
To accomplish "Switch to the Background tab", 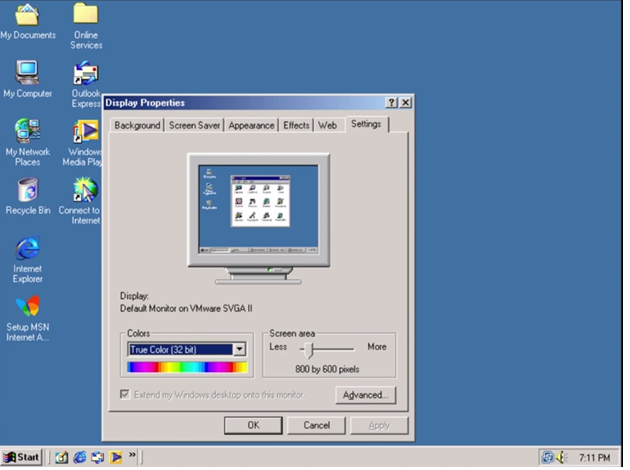I will point(137,126).
